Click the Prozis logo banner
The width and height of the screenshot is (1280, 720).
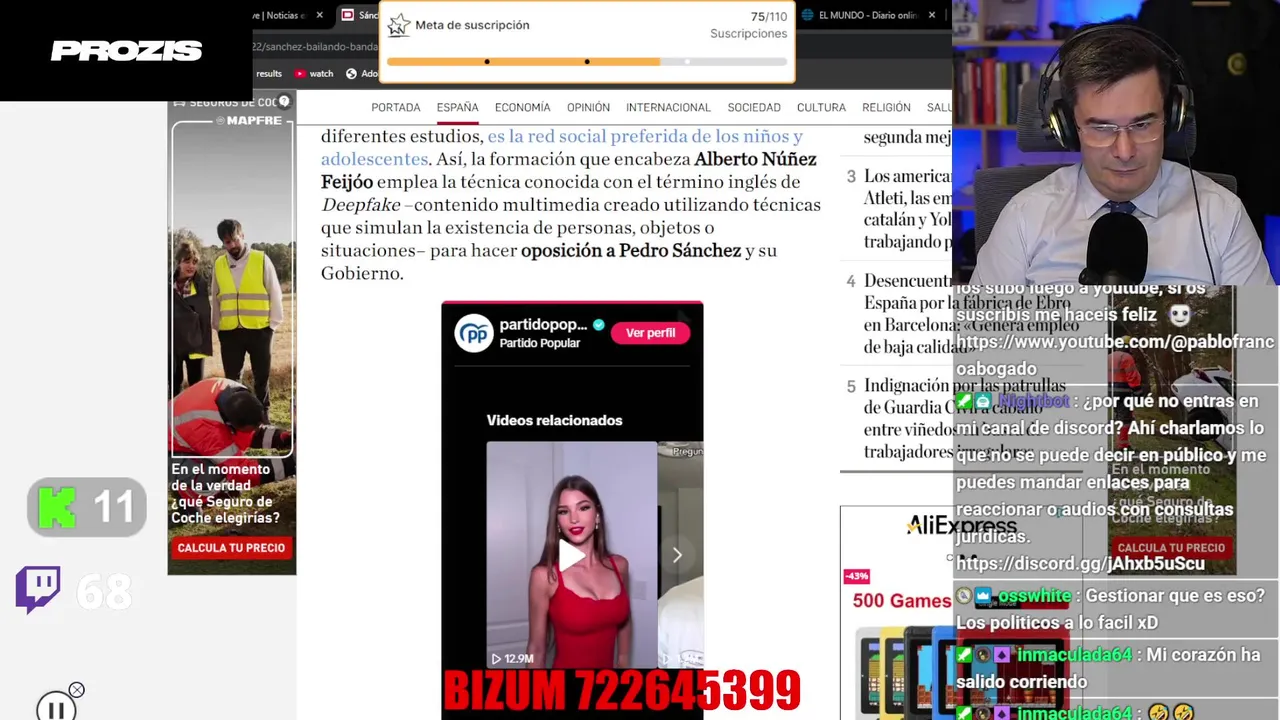coord(126,50)
